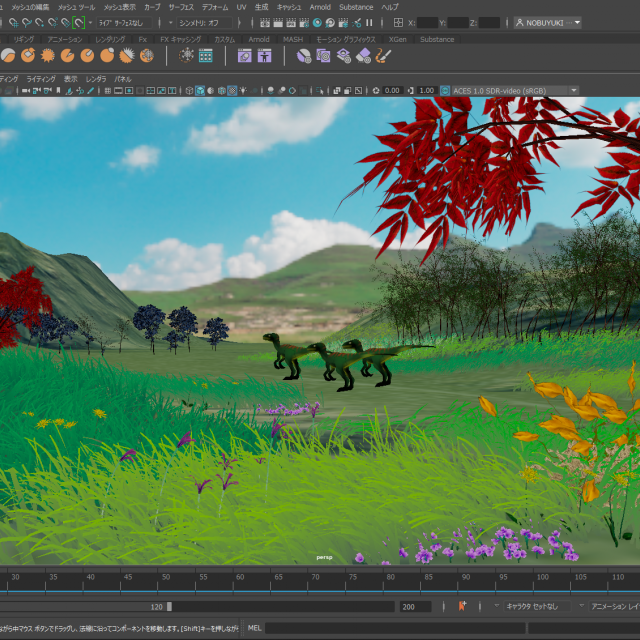Open the メッシュ ツール menu

(76, 7)
